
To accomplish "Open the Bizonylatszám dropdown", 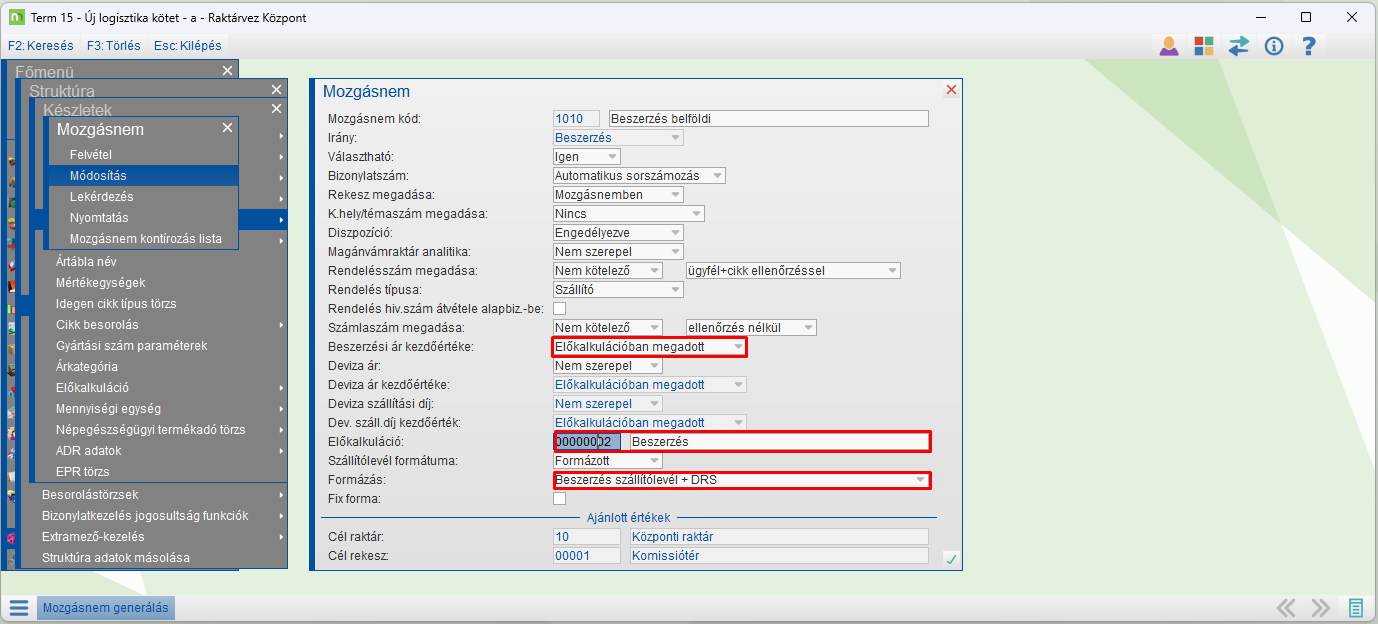I will click(x=639, y=175).
